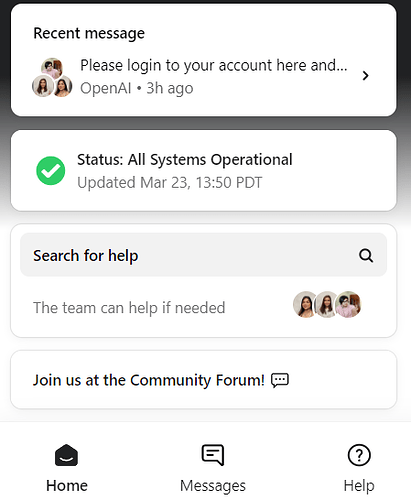
Task: Expand the recent message with chevron arrow
Action: pyautogui.click(x=366, y=76)
